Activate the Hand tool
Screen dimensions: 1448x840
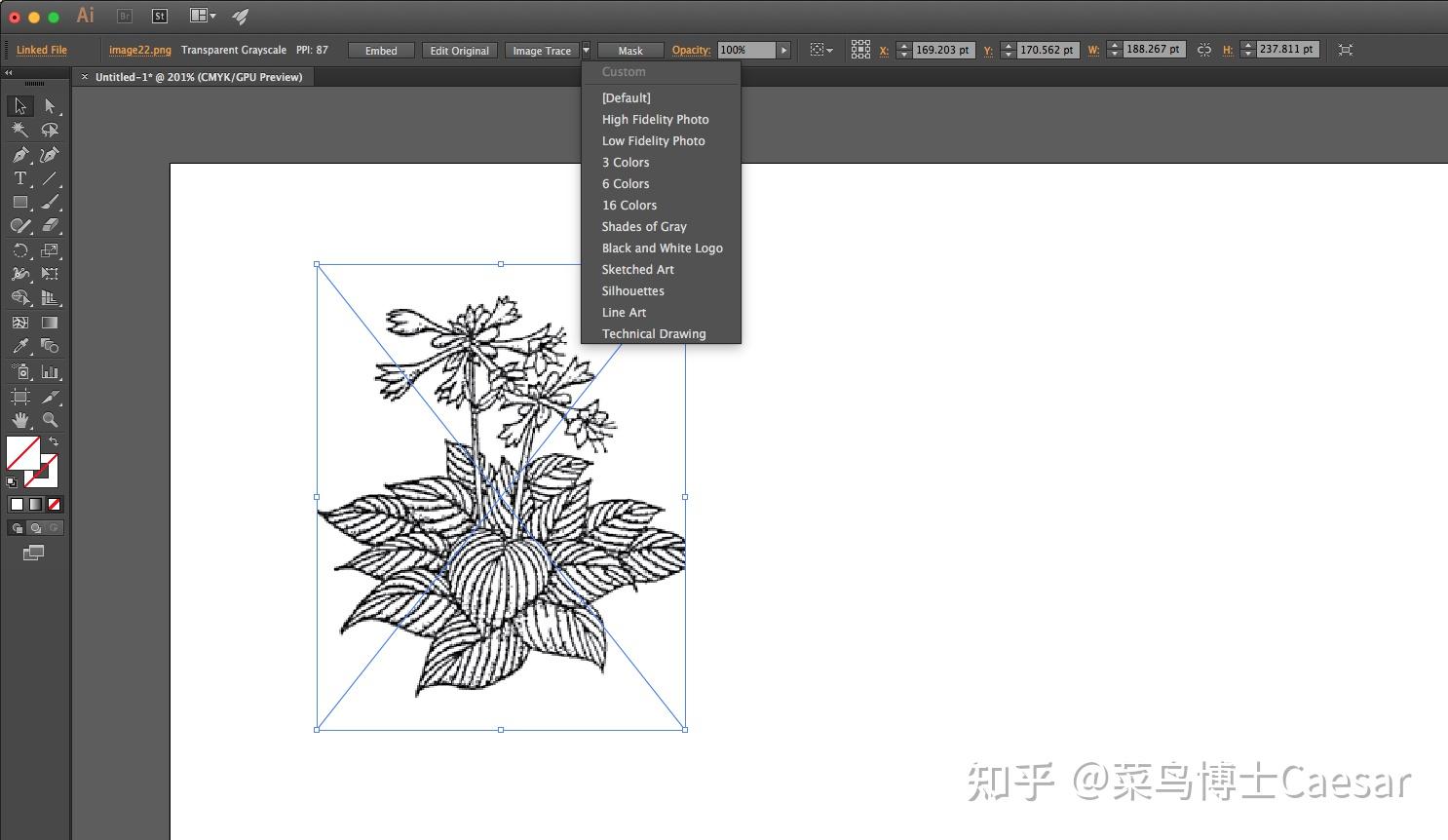coord(19,421)
